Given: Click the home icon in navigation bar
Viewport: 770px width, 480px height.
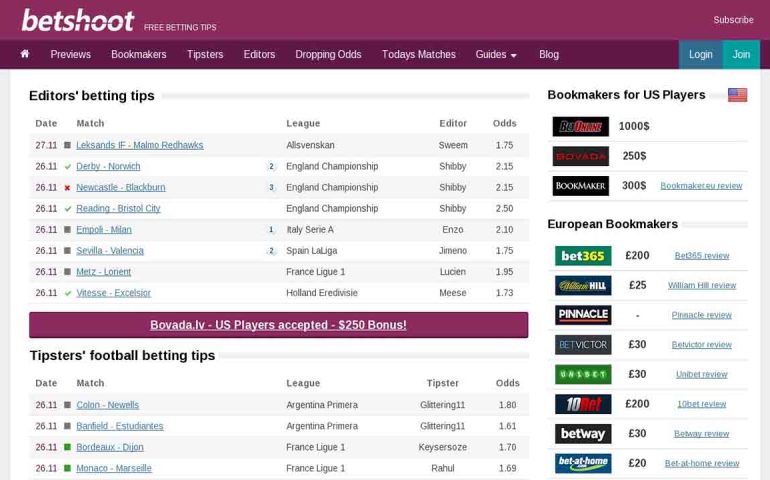Looking at the screenshot, I should 25,54.
